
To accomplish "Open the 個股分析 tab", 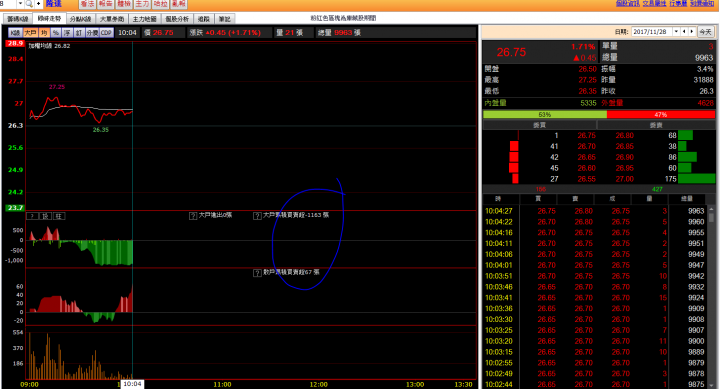I will 177,19.
